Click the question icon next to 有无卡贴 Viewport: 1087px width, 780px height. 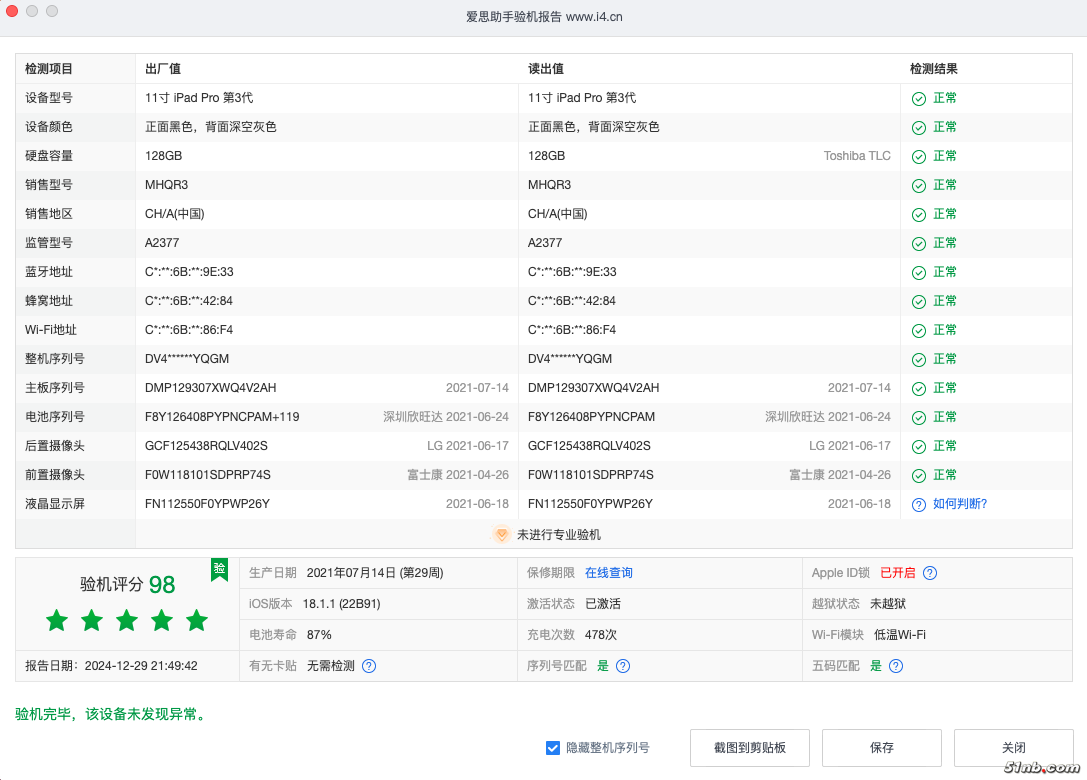click(x=369, y=666)
